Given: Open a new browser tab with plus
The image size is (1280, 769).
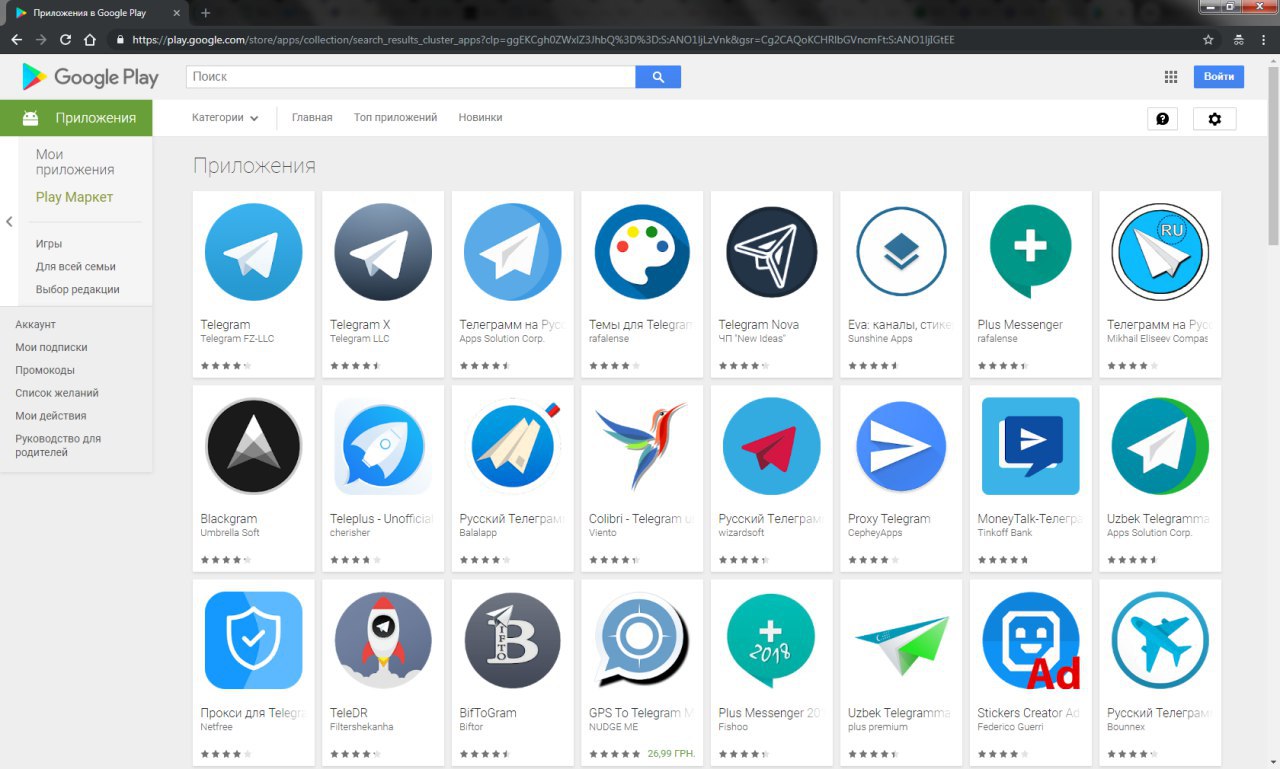Looking at the screenshot, I should (206, 13).
